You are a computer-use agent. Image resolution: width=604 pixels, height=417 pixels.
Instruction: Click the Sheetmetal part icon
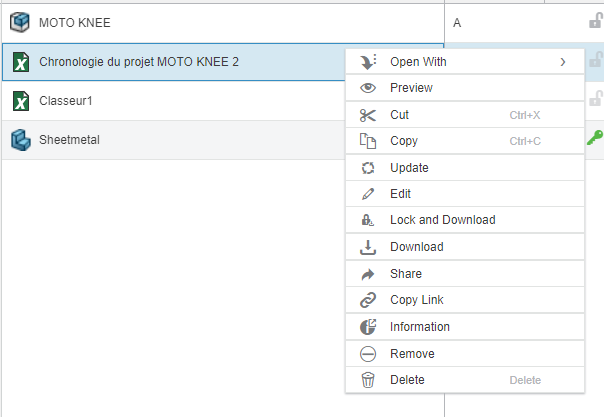(x=20, y=141)
